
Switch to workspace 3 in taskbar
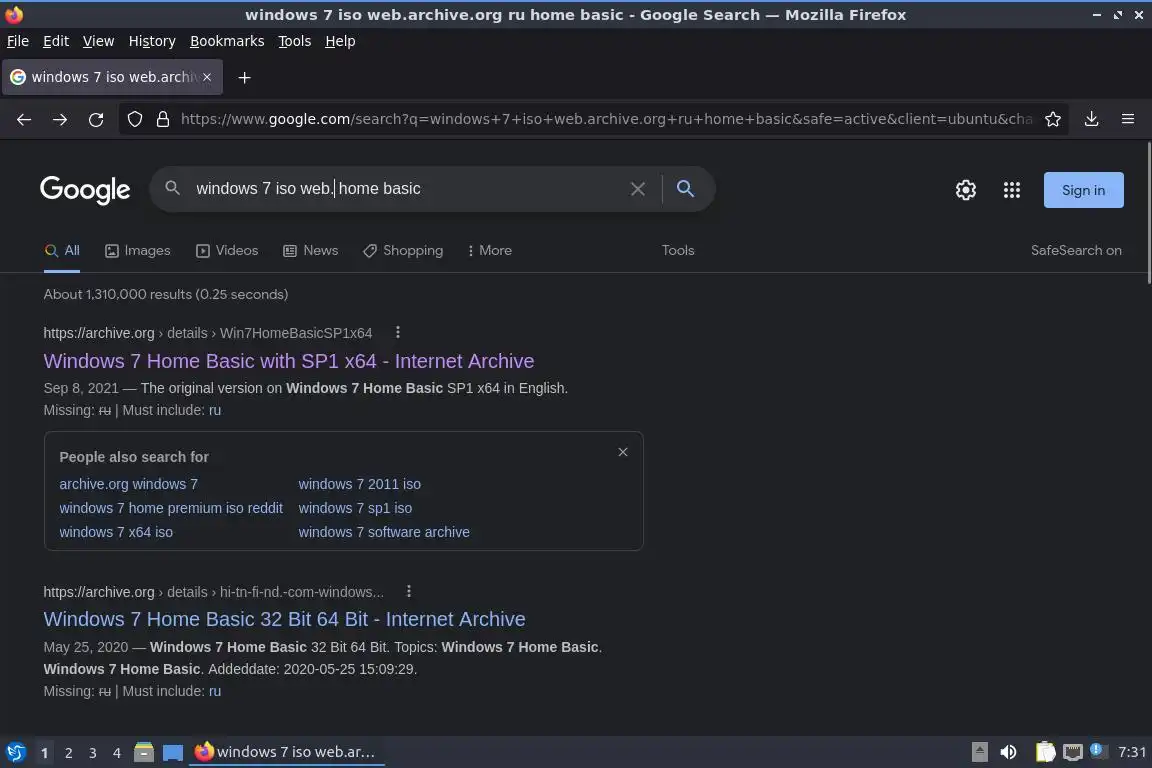tap(93, 753)
